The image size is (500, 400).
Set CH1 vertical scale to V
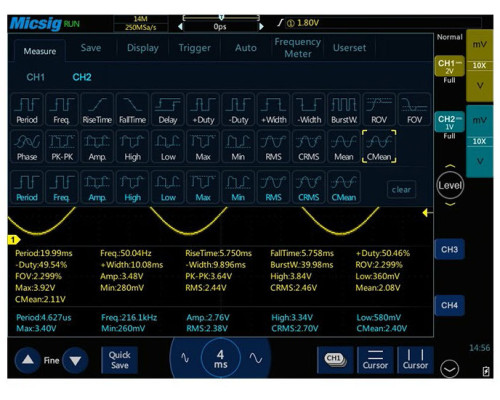point(479,86)
